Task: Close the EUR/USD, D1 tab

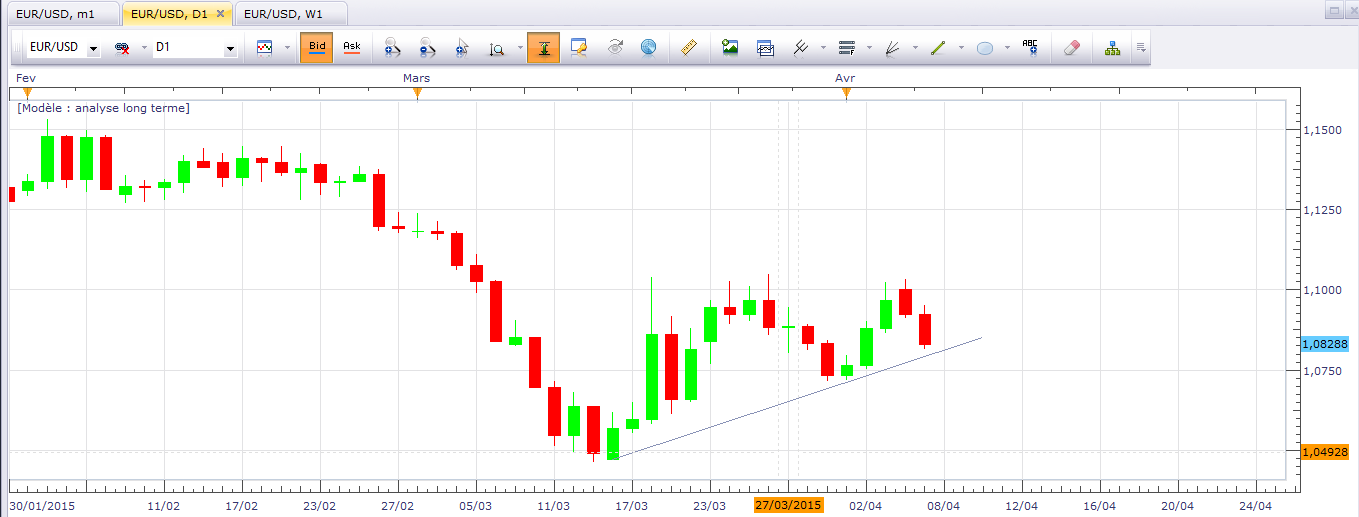Action: (x=220, y=13)
